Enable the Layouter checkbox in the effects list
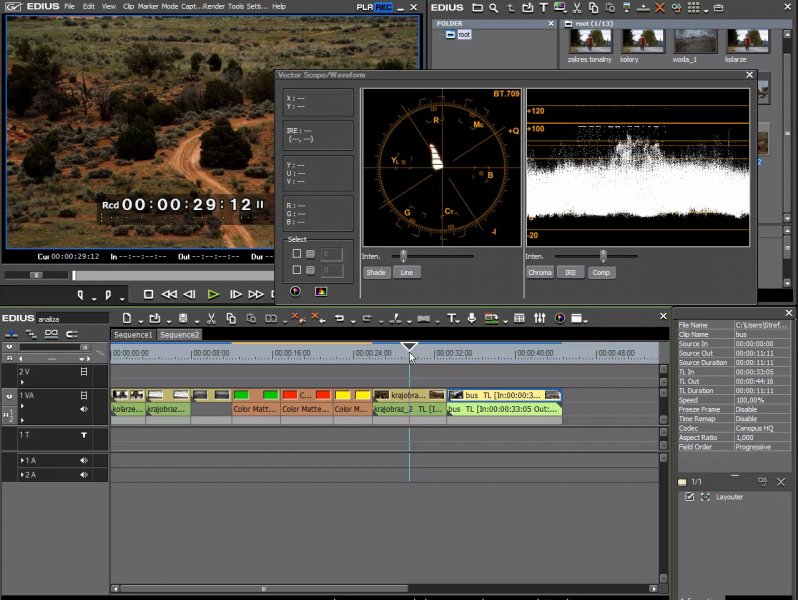The image size is (798, 600). [688, 497]
